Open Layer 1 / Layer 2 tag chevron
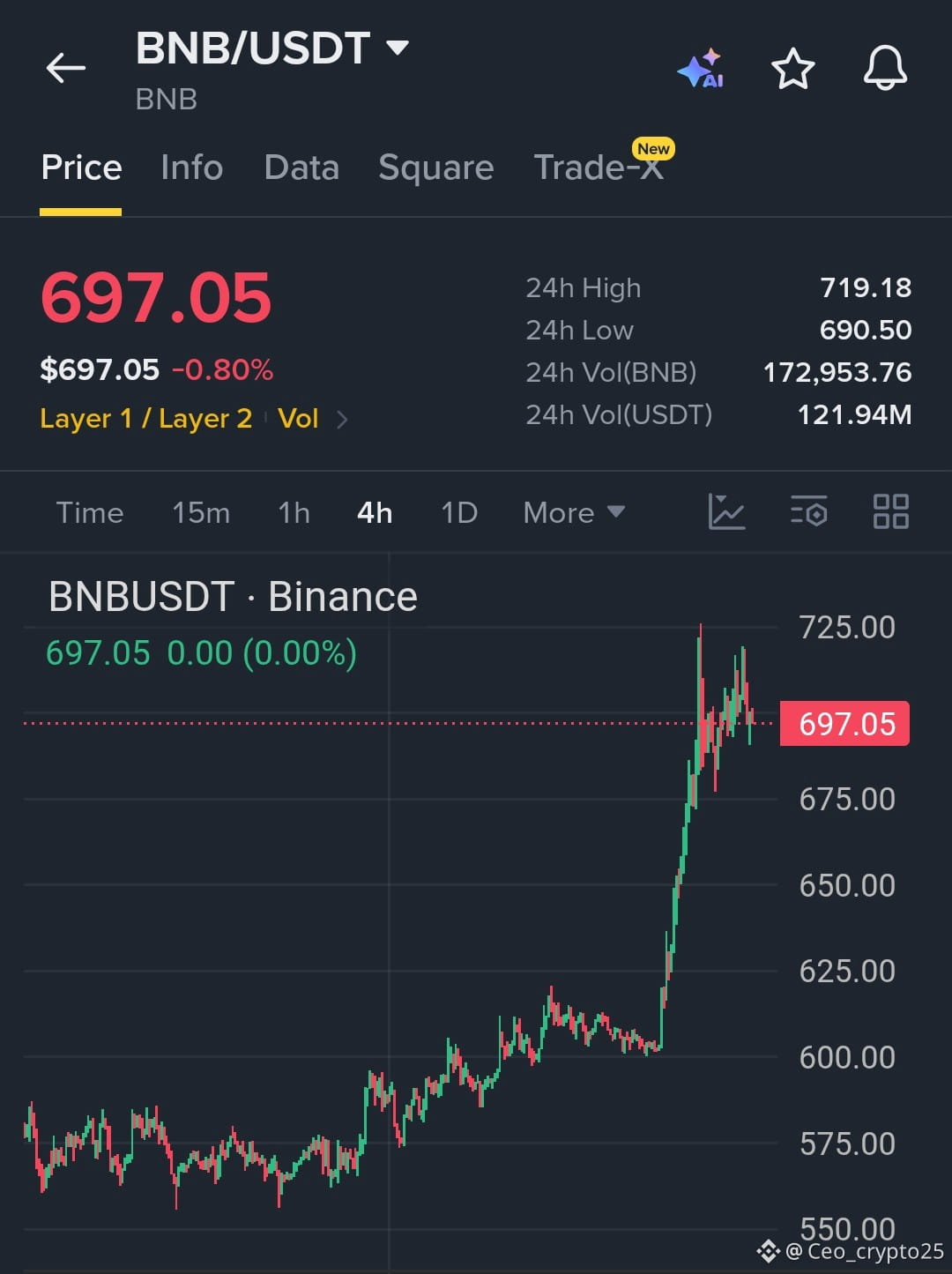This screenshot has width=952, height=1274. [342, 420]
